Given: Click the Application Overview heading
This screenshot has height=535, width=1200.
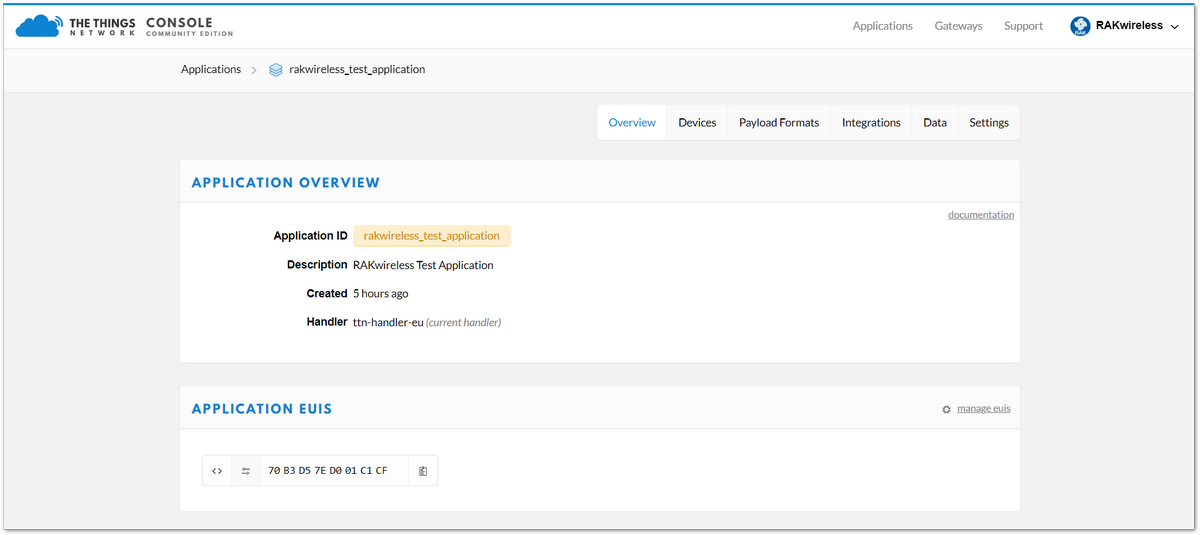Looking at the screenshot, I should click(286, 183).
